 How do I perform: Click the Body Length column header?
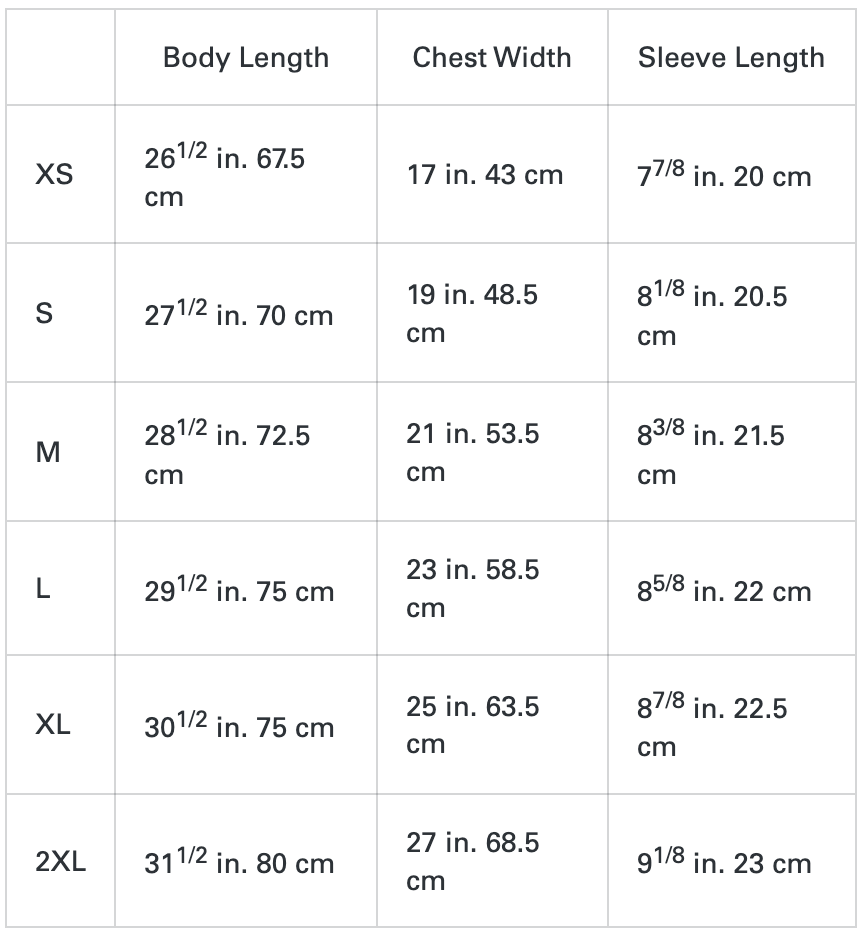pyautogui.click(x=245, y=58)
